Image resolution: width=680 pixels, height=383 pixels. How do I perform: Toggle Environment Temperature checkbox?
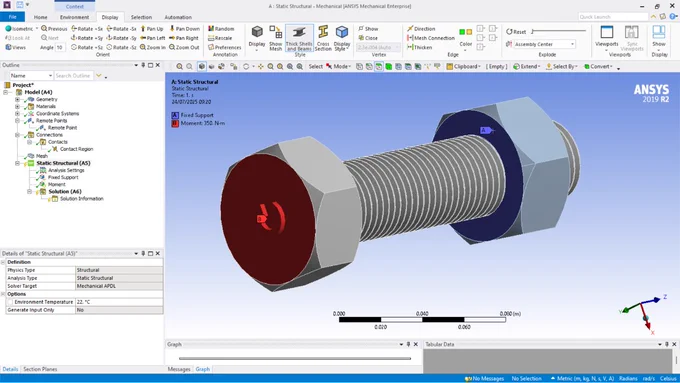point(10,302)
